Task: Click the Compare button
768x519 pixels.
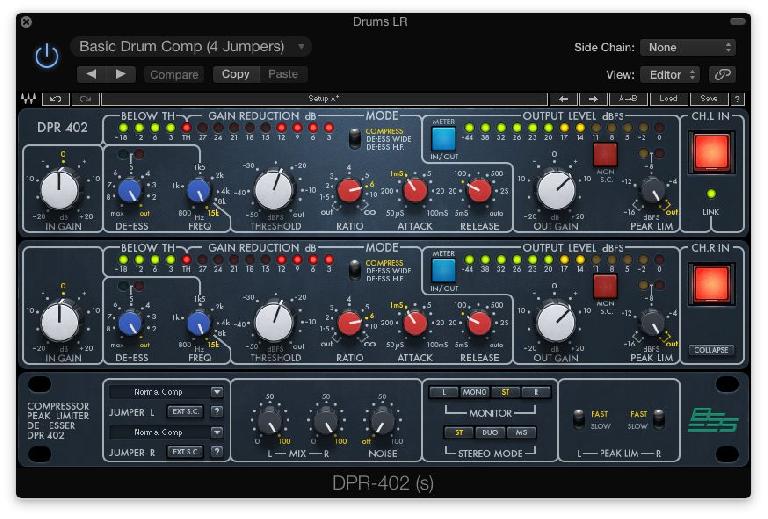Action: 174,74
